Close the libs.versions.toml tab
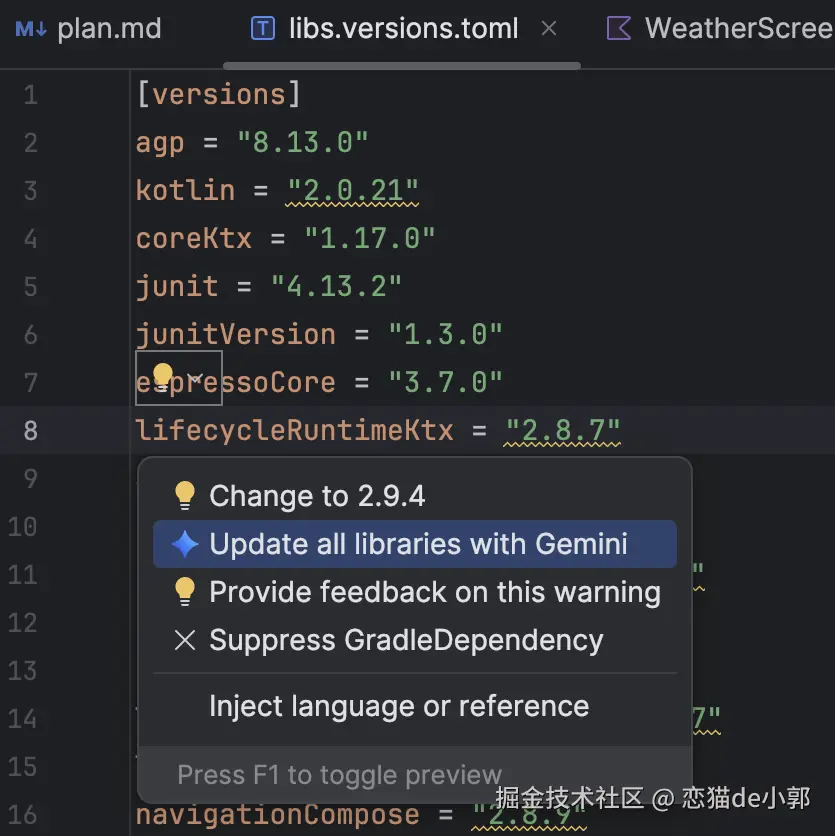 (549, 28)
